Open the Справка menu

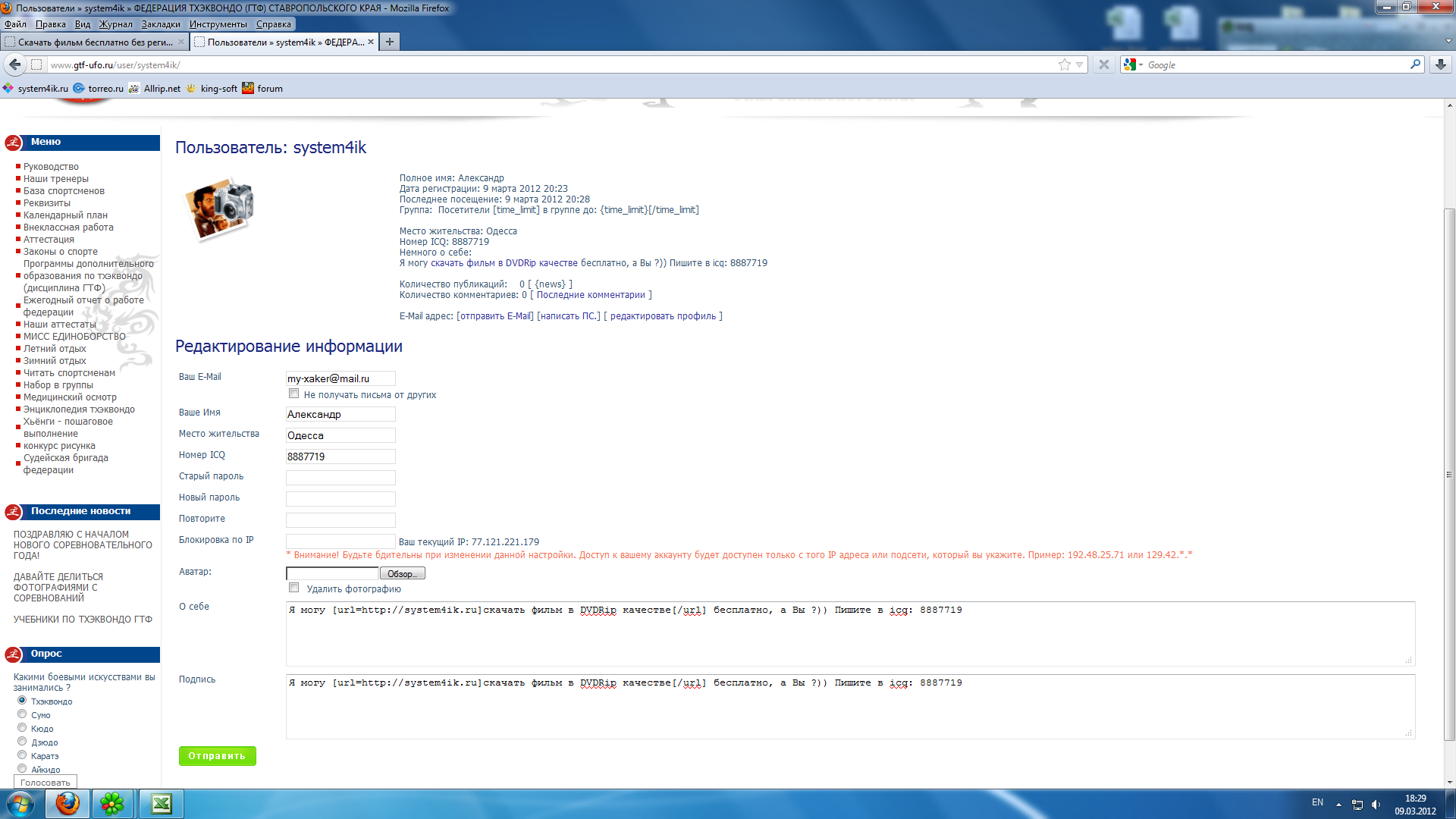click(274, 24)
